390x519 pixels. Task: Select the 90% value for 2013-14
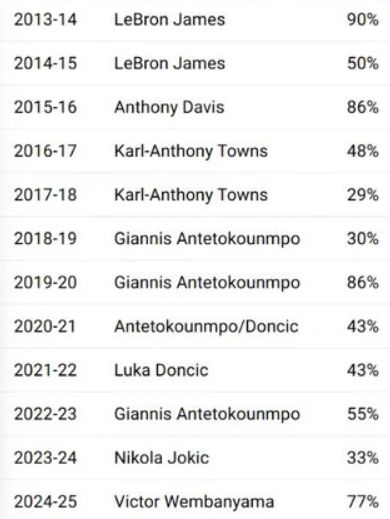coord(363,20)
